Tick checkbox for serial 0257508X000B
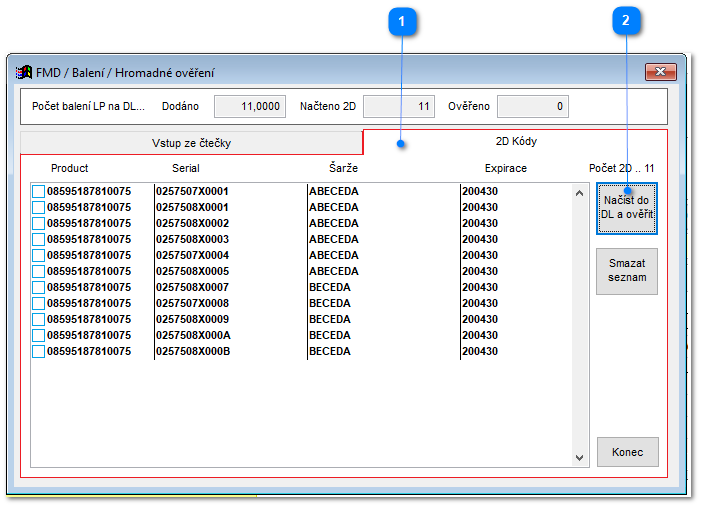The width and height of the screenshot is (701, 507). point(38,351)
